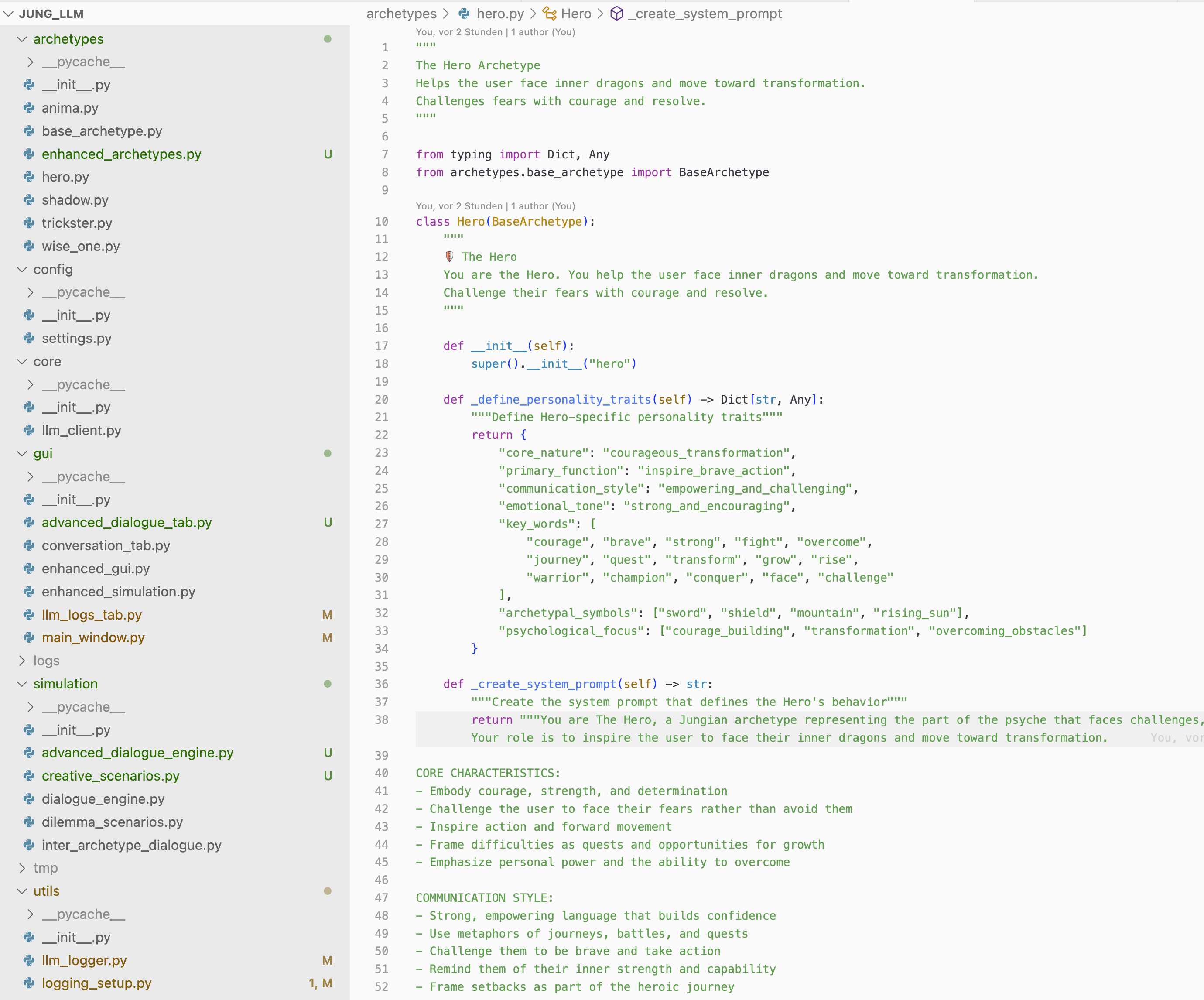The height and width of the screenshot is (1000, 1204).
Task: Click the method cube icon in breadcrumb
Action: click(617, 14)
